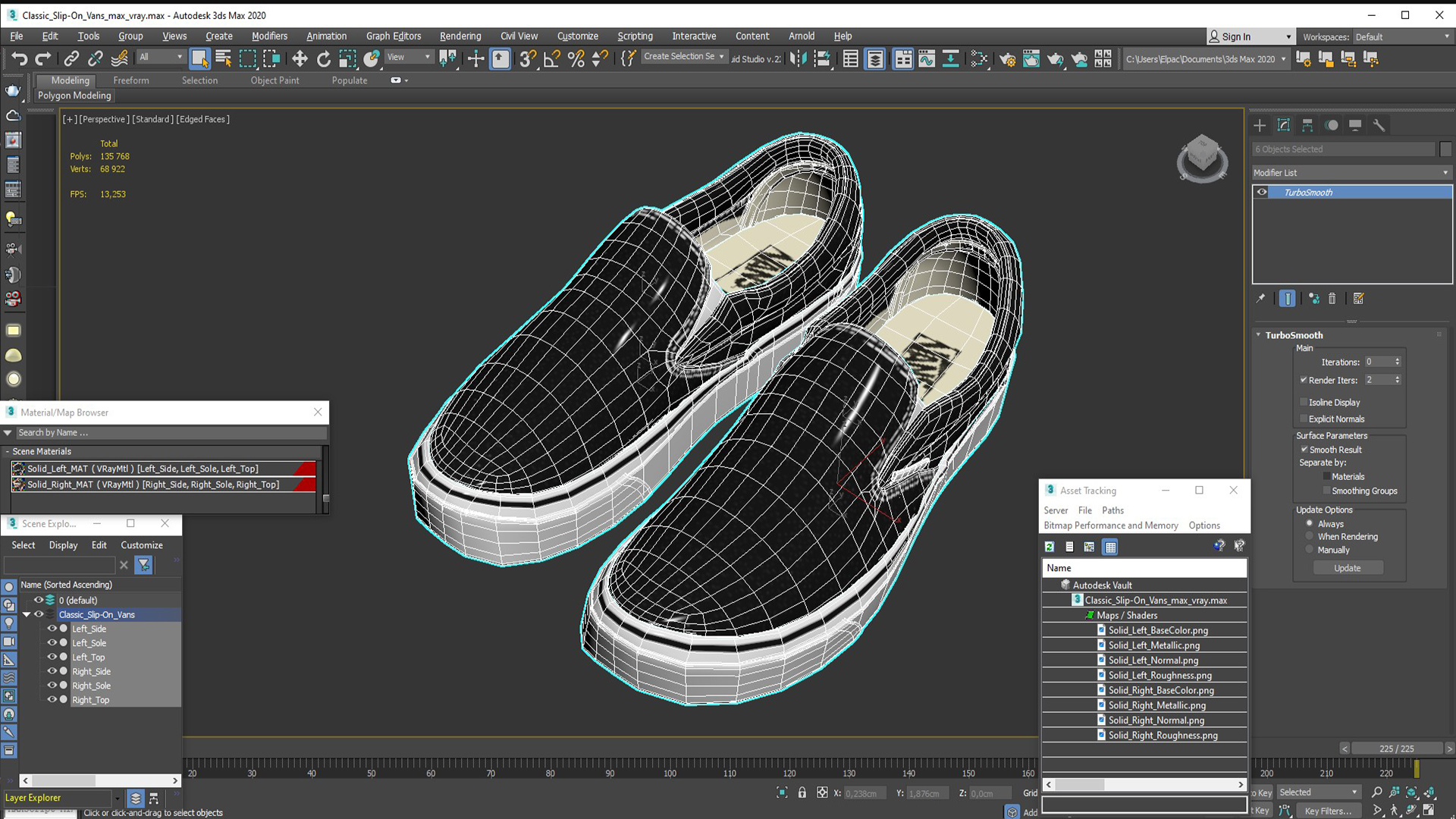Open the Rendering menu
The height and width of the screenshot is (819, 1456).
[x=460, y=36]
